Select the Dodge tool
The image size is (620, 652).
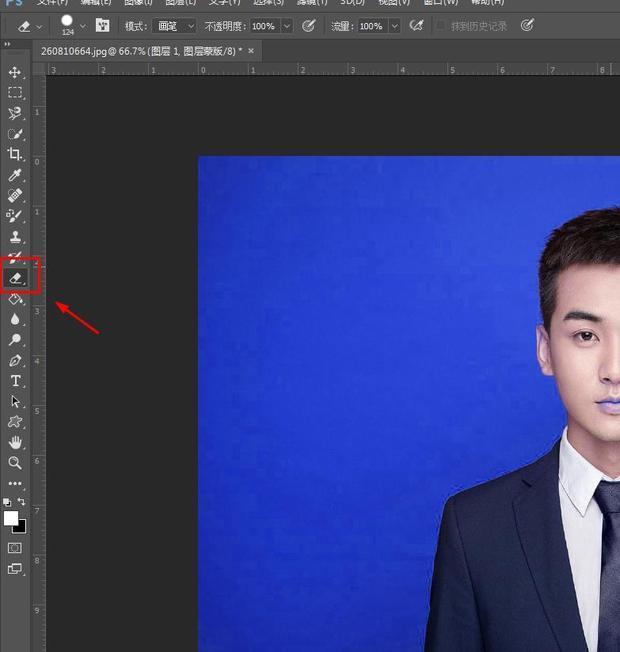pyautogui.click(x=15, y=340)
